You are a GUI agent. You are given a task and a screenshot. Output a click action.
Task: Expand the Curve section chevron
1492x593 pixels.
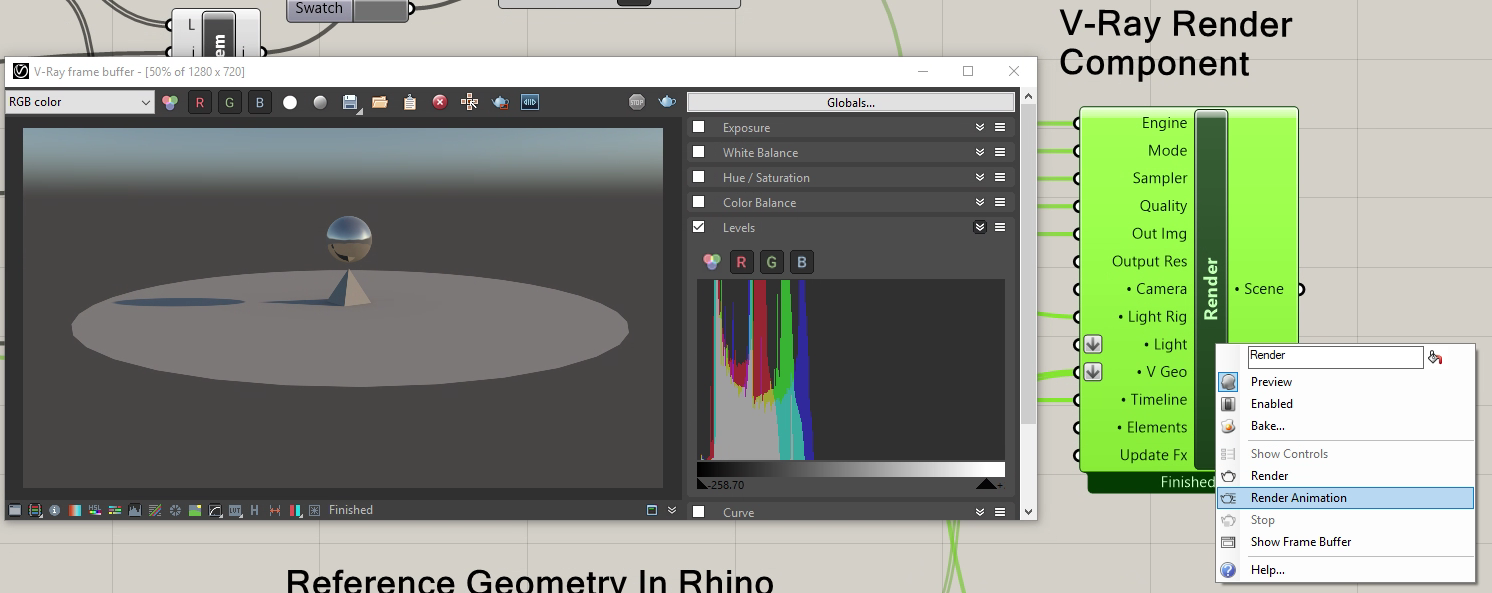(x=980, y=512)
